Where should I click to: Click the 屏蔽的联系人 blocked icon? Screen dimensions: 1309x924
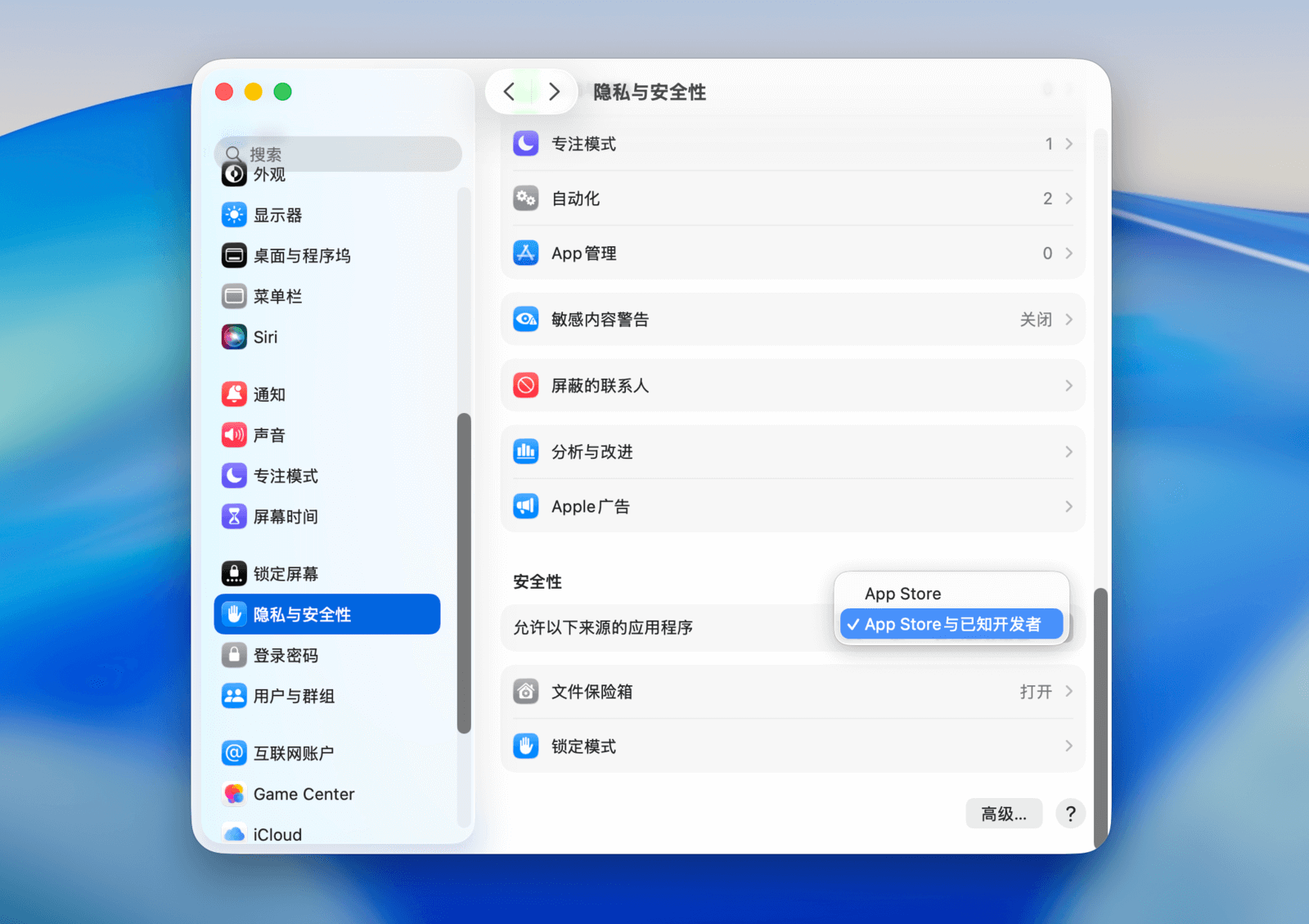coord(525,385)
